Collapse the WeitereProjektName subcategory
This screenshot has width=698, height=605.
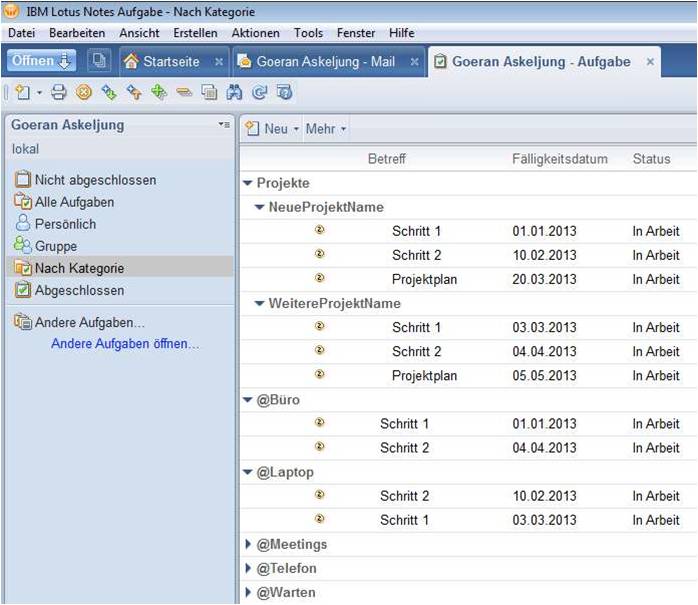coord(260,303)
